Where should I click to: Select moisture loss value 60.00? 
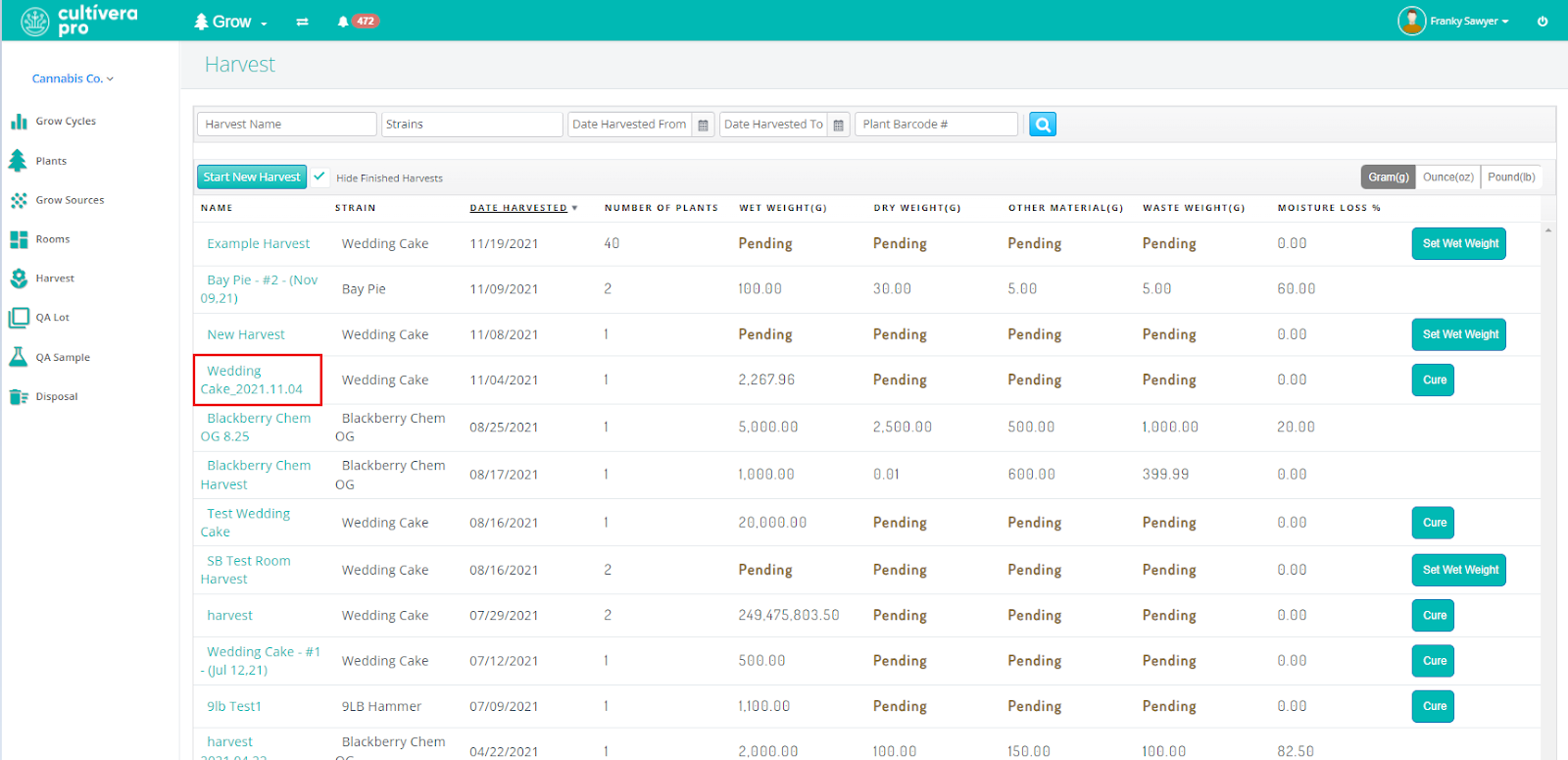pyautogui.click(x=1297, y=289)
